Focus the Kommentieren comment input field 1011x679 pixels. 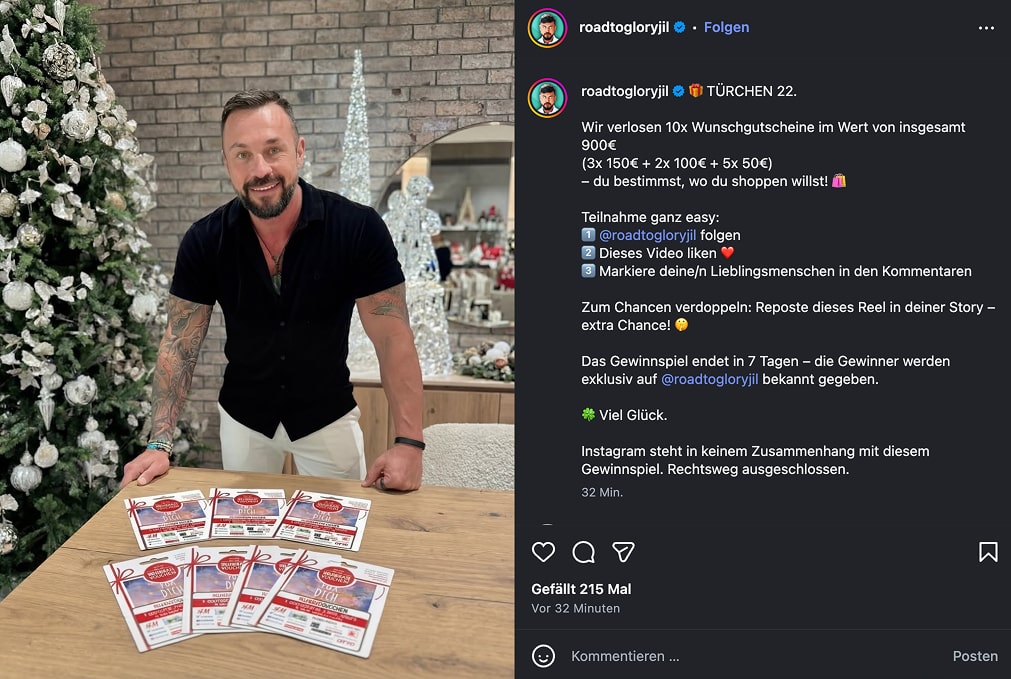point(754,656)
